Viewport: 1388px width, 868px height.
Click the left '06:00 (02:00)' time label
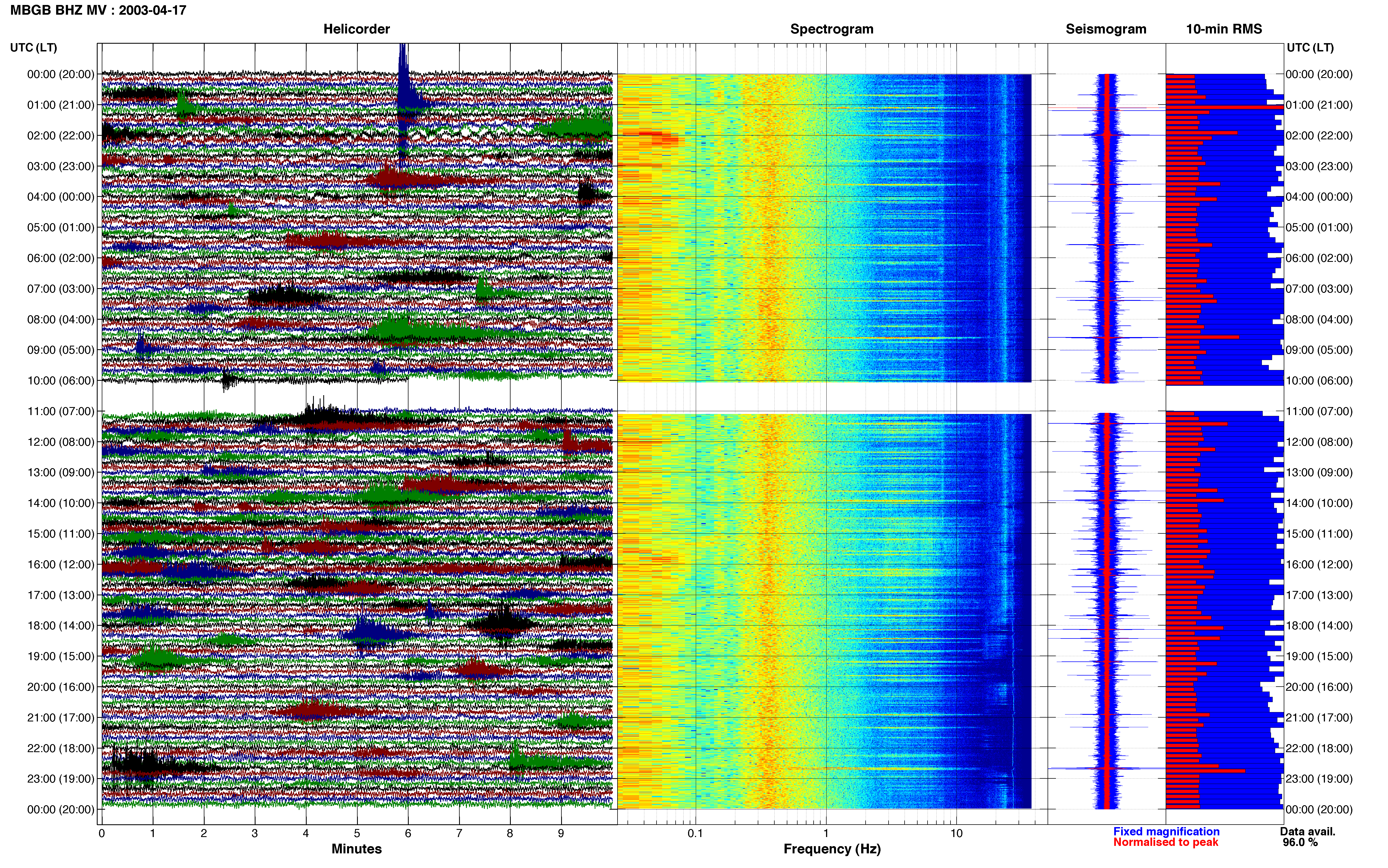pos(60,258)
